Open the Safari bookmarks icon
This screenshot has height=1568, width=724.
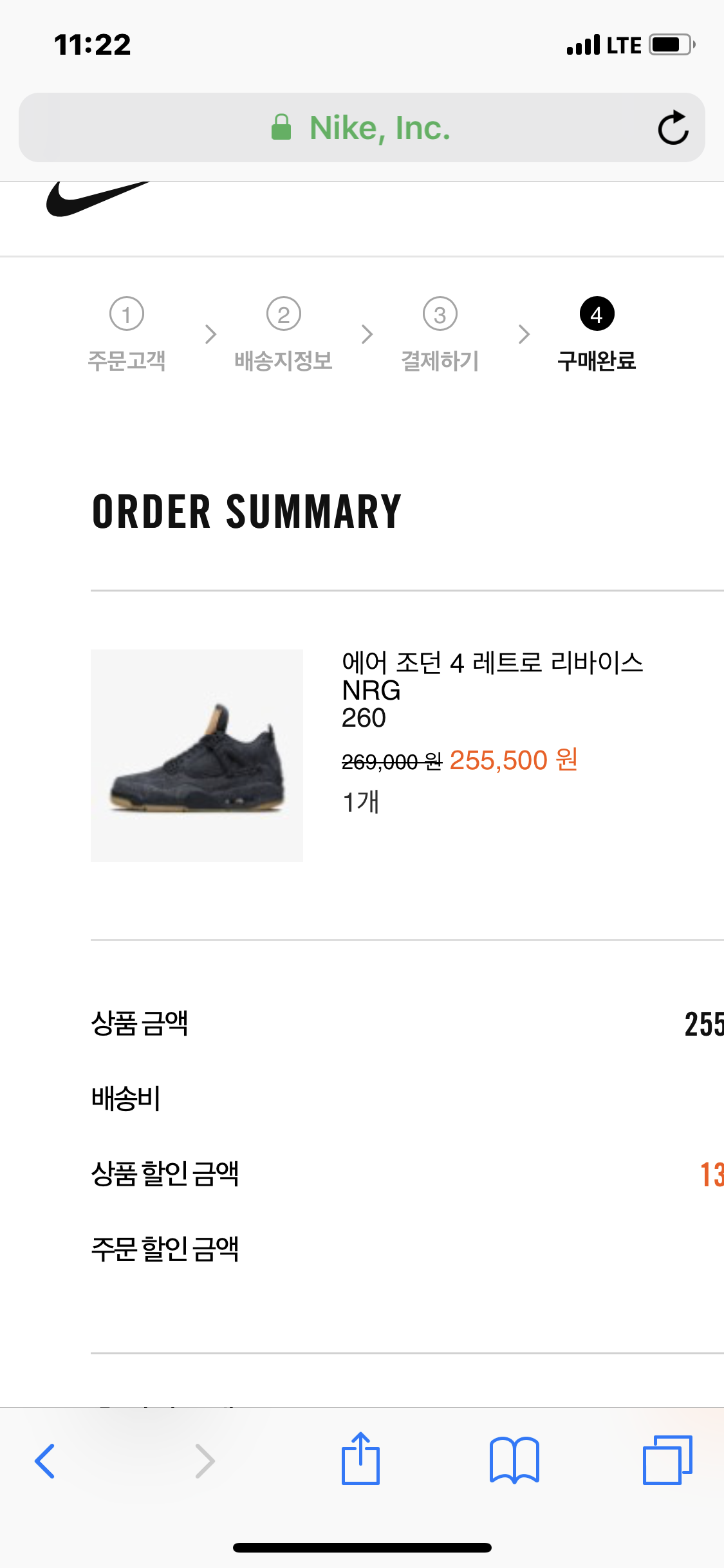pos(514,1461)
